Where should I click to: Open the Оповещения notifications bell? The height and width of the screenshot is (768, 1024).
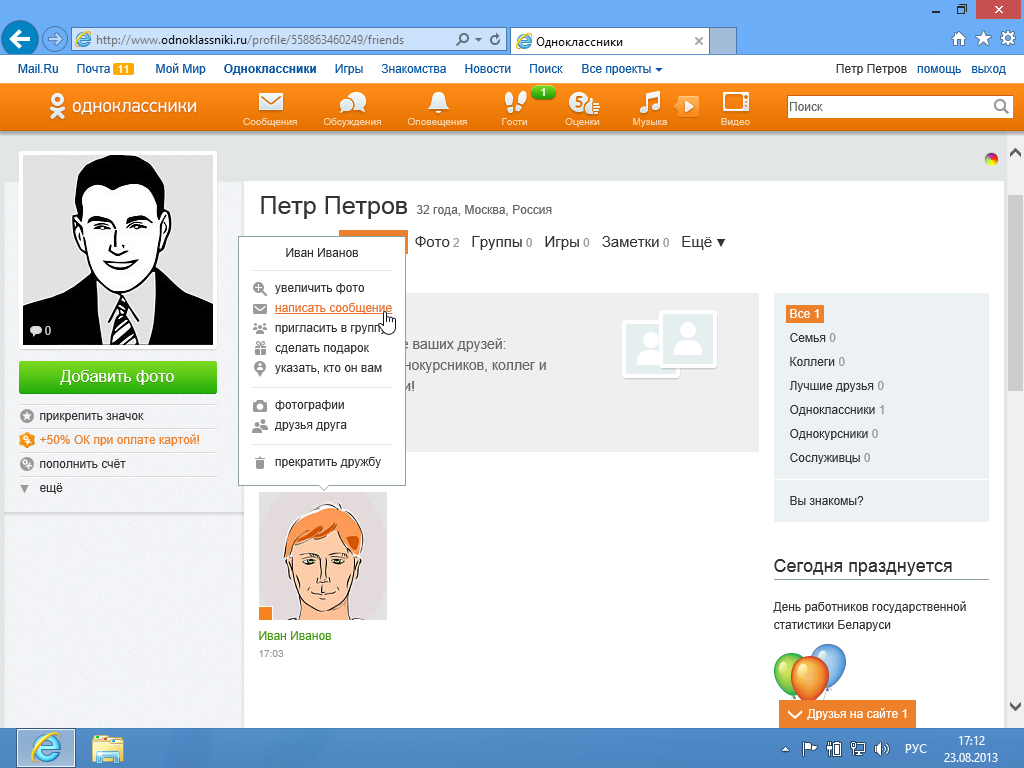click(x=438, y=108)
